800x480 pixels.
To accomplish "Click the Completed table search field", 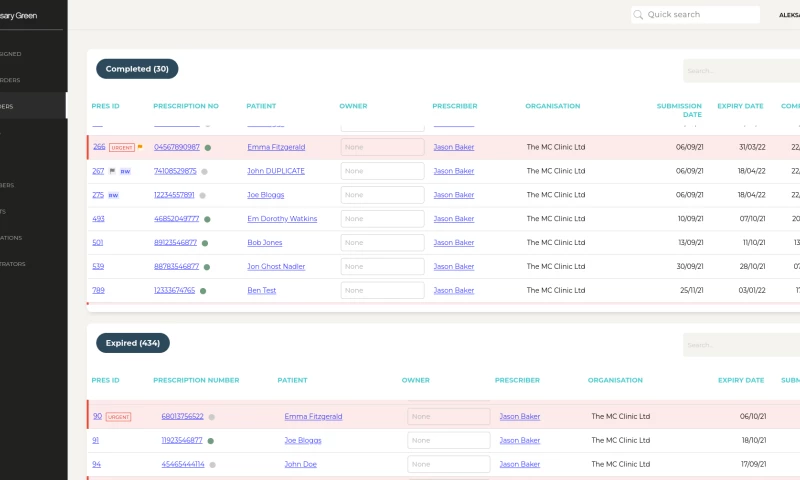I will (x=740, y=71).
